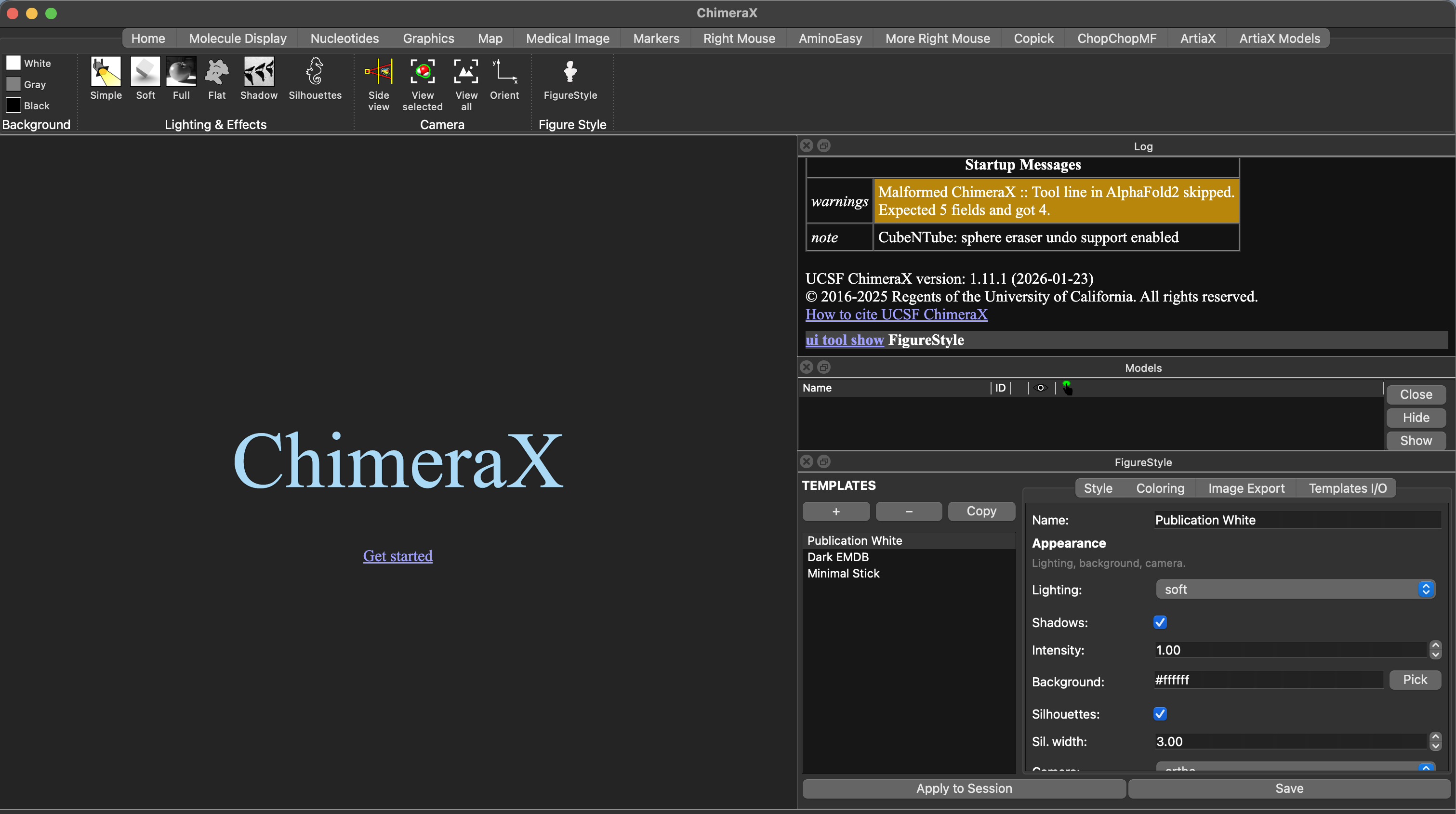The image size is (1456, 814).
Task: Click Apply to Session button
Action: coord(964,788)
